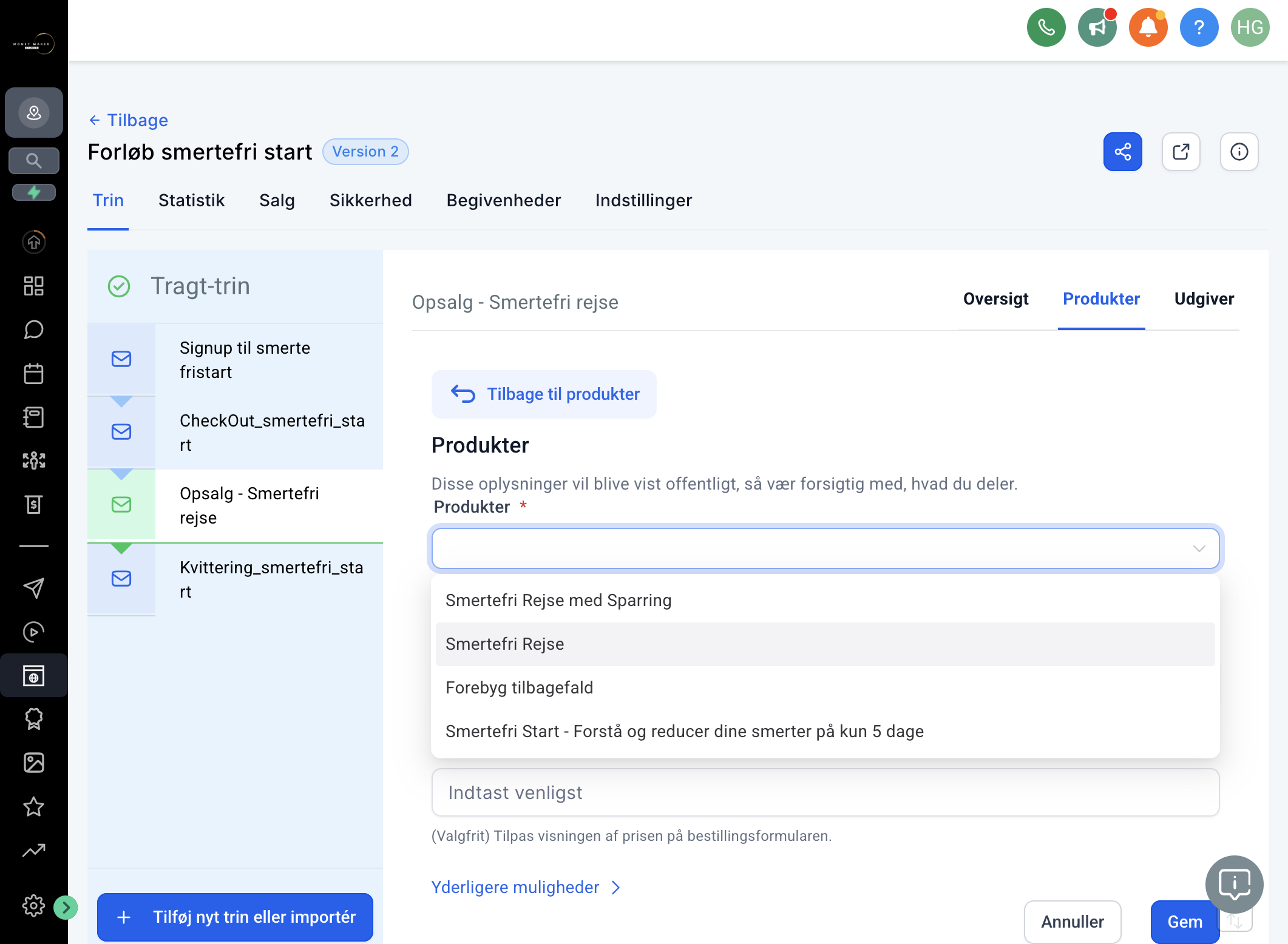Click the info circle icon
This screenshot has width=1288, height=944.
1239,152
